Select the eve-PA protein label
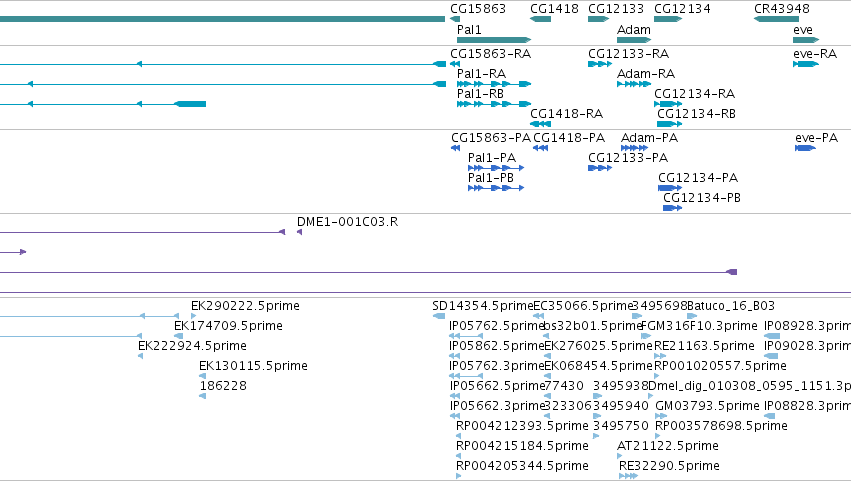This screenshot has width=851, height=481. (x=816, y=137)
